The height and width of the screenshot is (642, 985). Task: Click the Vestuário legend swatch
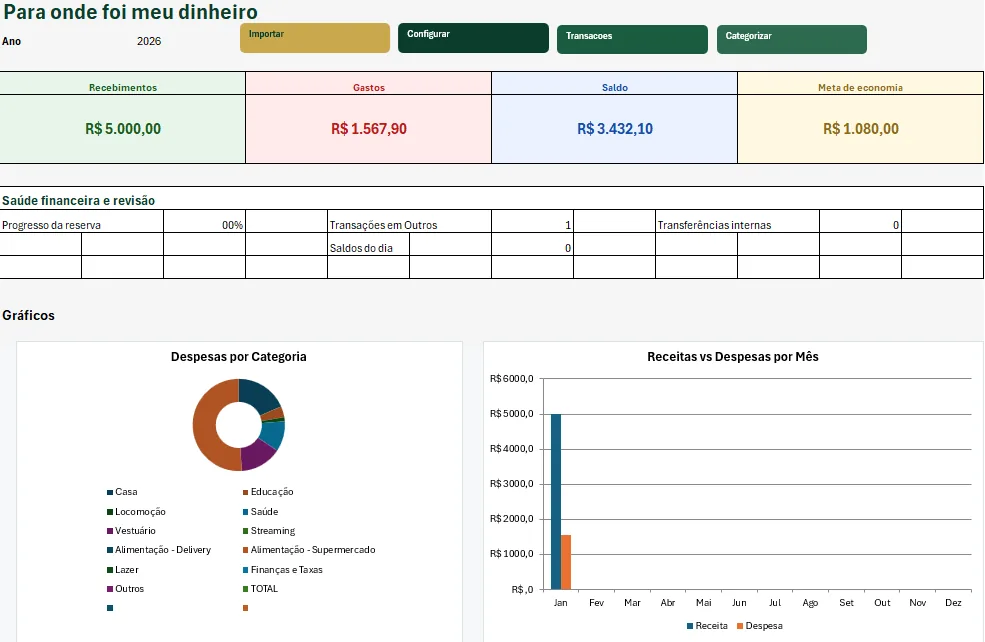point(110,531)
